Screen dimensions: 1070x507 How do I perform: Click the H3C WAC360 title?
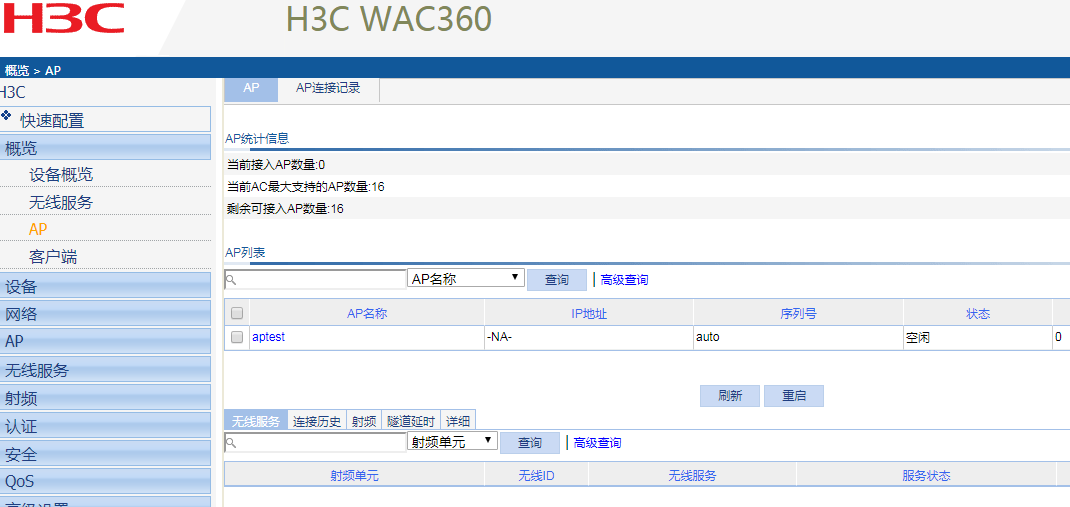click(388, 19)
